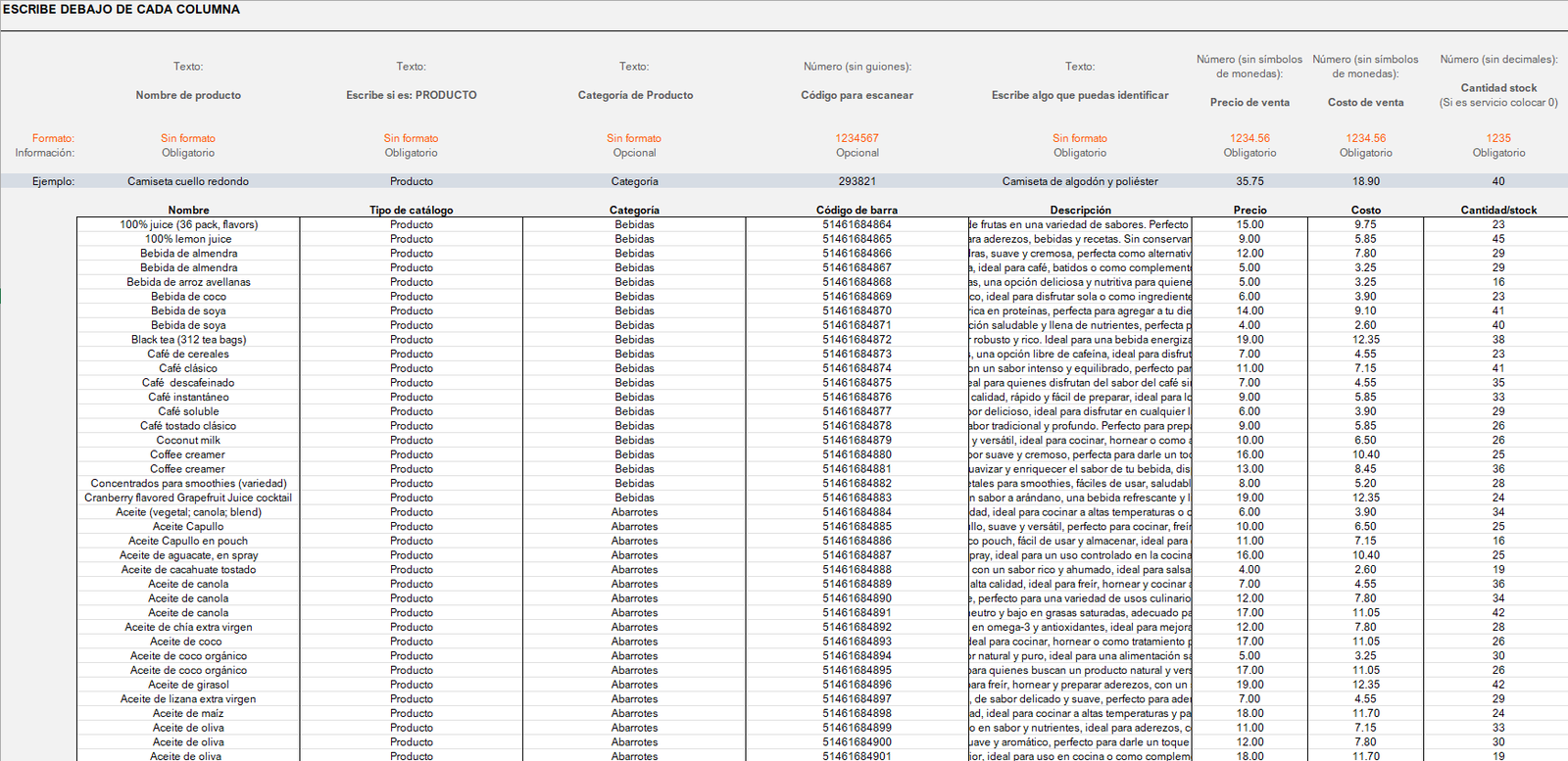This screenshot has height=761, width=1568.
Task: Select stock quantity in Aceite de girasol row
Action: pos(1498,685)
